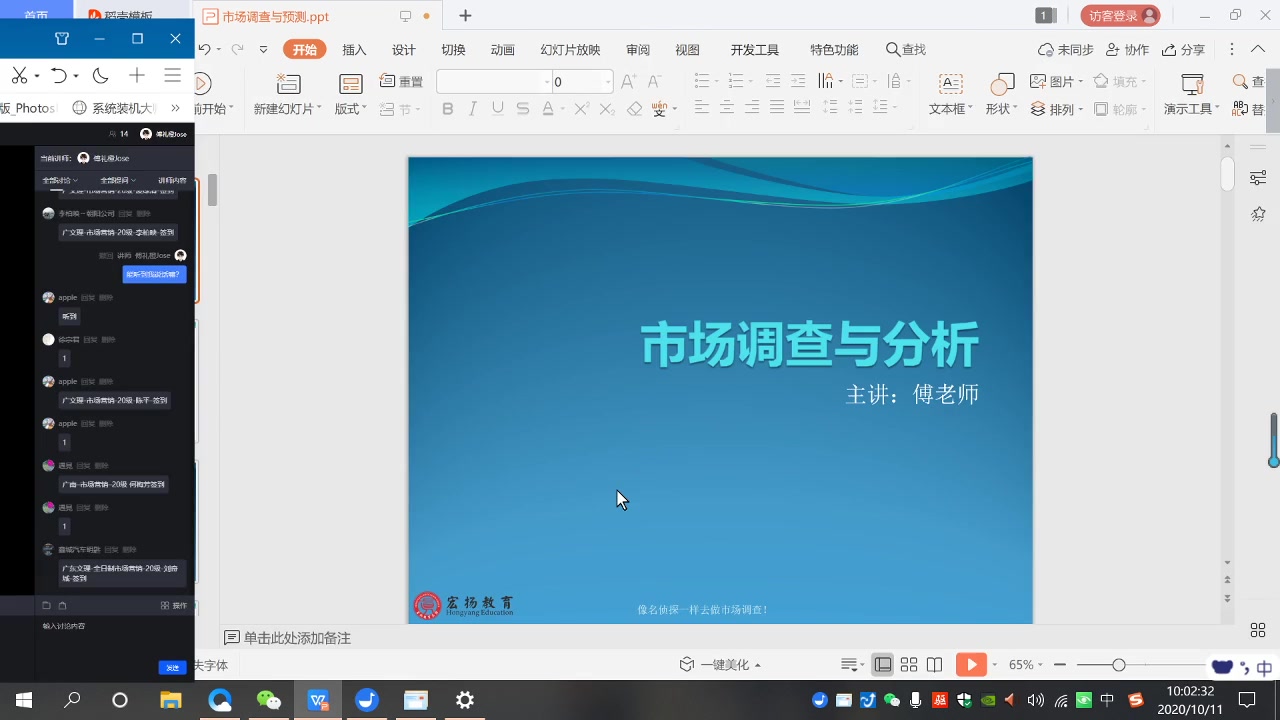Viewport: 1280px width, 720px height.
Task: Click the Send (发送) button in chat
Action: coord(172,667)
